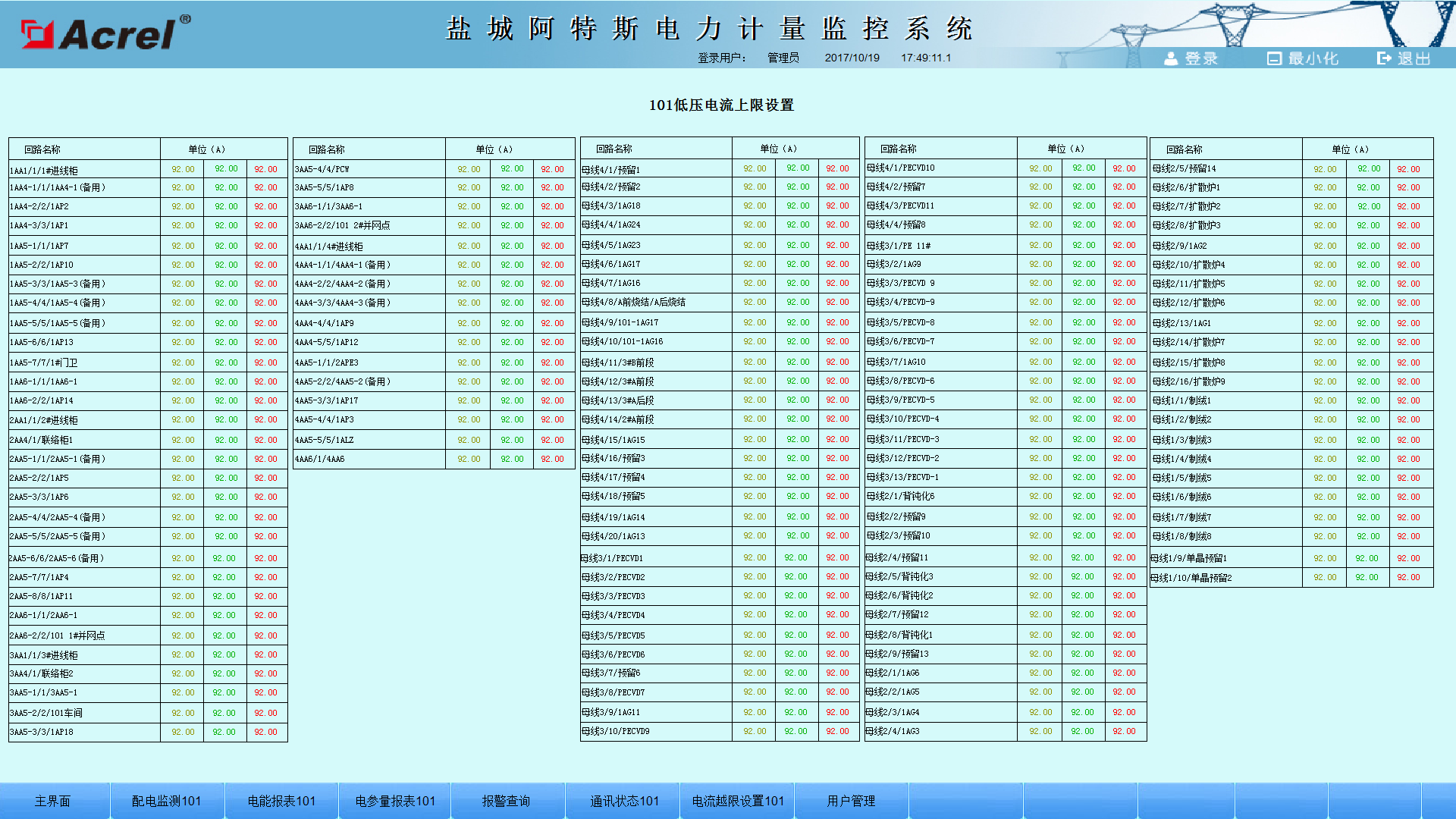The width and height of the screenshot is (1456, 819).
Task: Edit red limit value for 母线4/1/PECVD10
Action: [x=1125, y=168]
